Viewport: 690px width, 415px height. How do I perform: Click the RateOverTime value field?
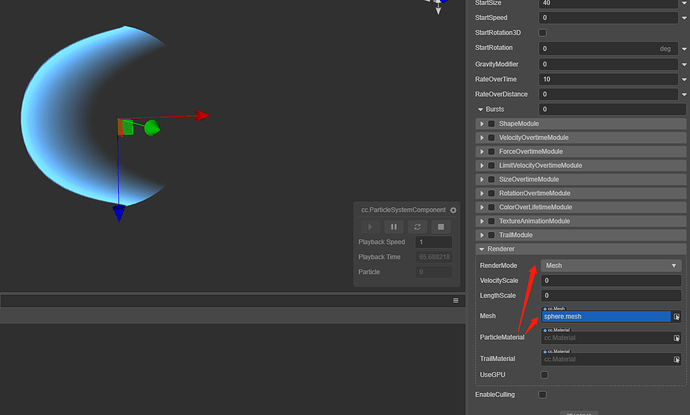pos(608,79)
